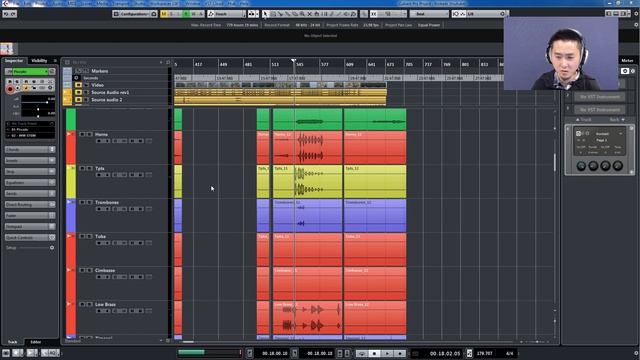Click the transport Cycle button
640x360 pixels.
[x=361, y=353]
